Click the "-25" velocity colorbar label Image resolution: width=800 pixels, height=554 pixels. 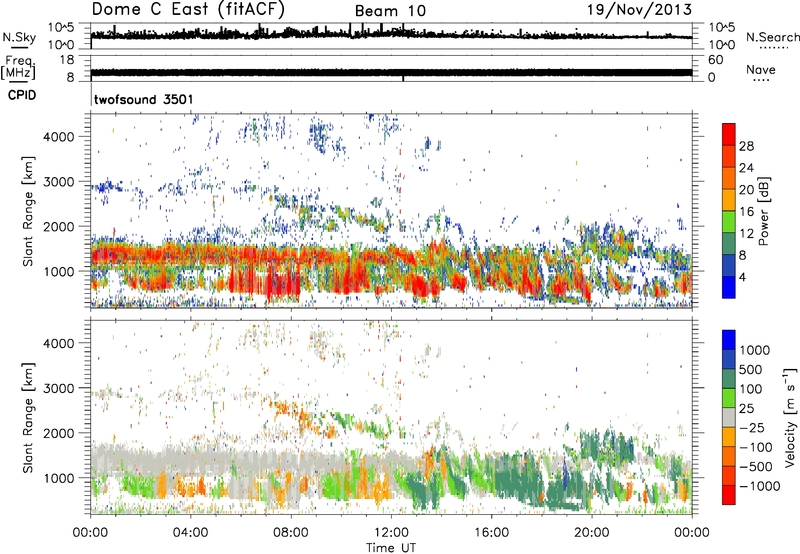pyautogui.click(x=752, y=428)
